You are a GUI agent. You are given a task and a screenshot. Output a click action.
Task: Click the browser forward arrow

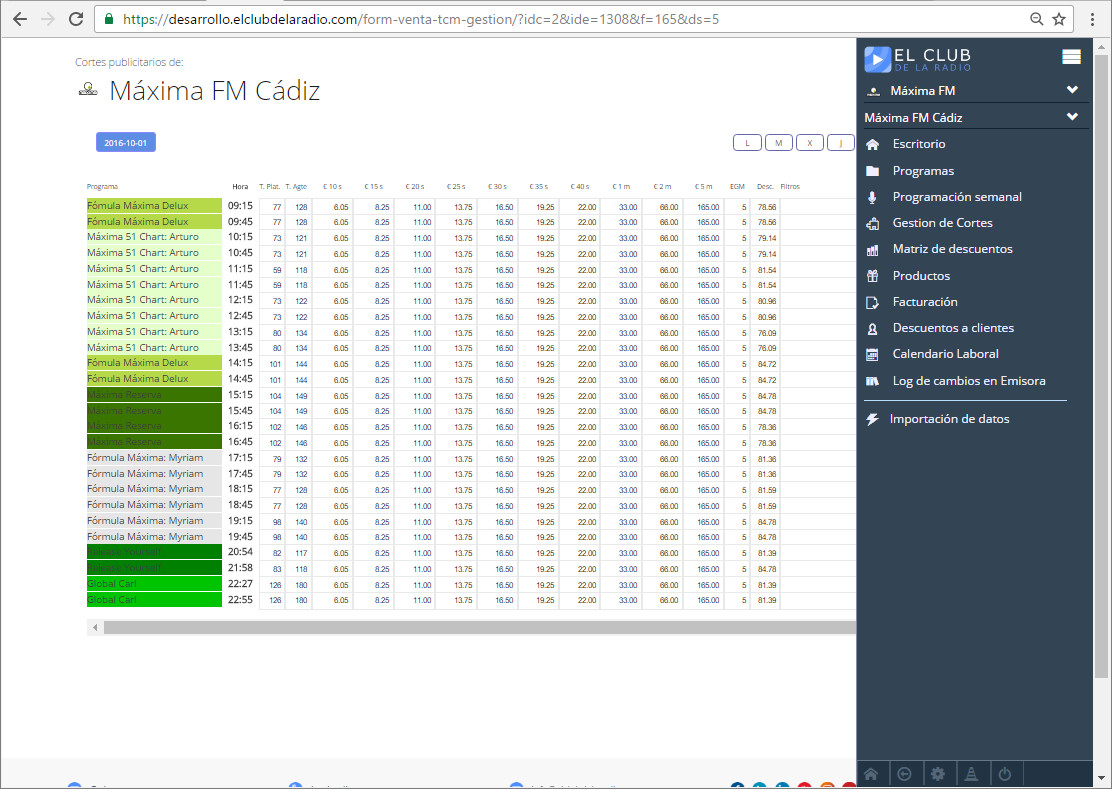click(48, 19)
